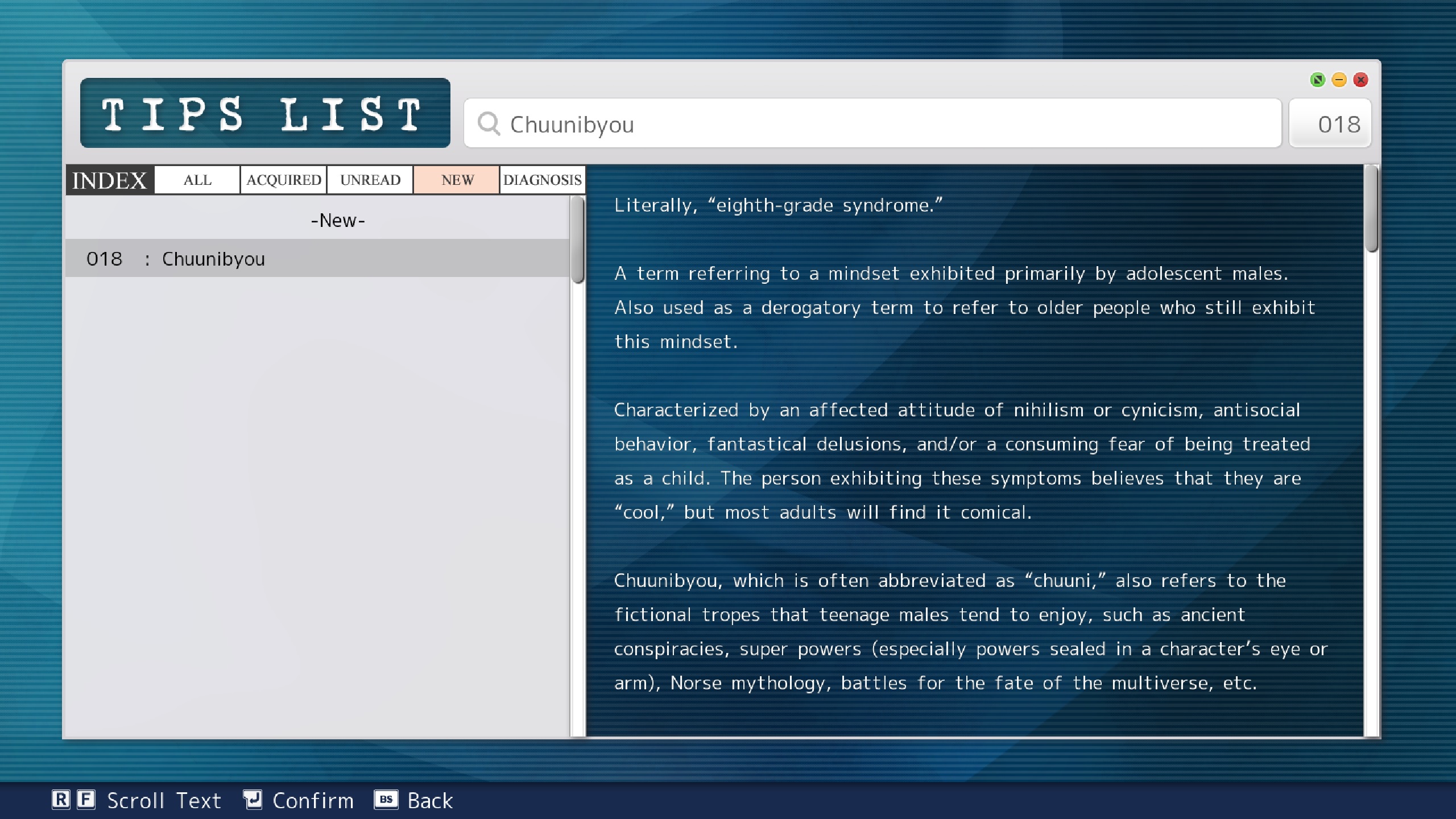Viewport: 1456px width, 819px height.
Task: Click the tips list scrollbar thumb
Action: [x=578, y=239]
